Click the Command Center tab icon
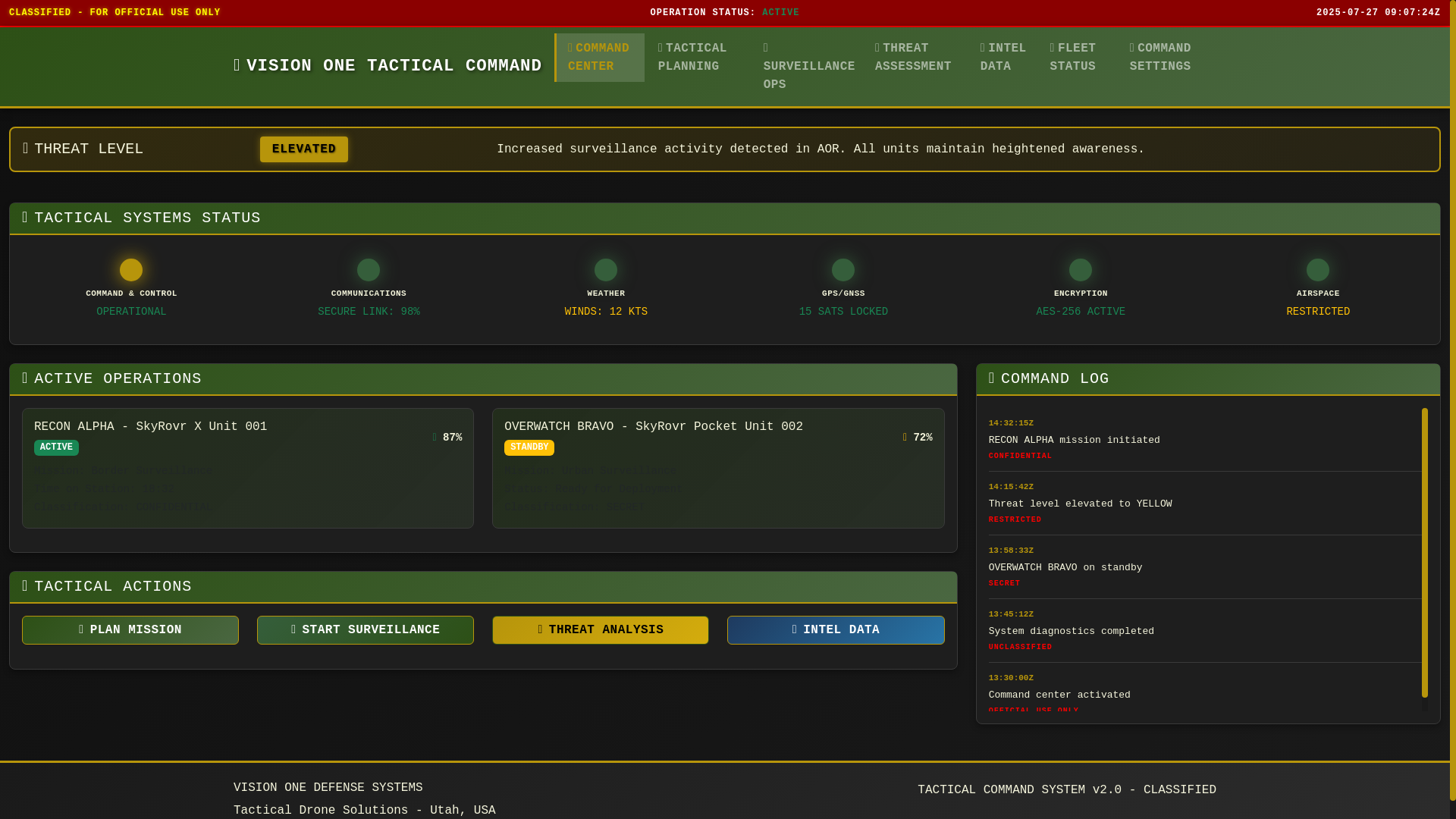The width and height of the screenshot is (1456, 819). point(571,49)
